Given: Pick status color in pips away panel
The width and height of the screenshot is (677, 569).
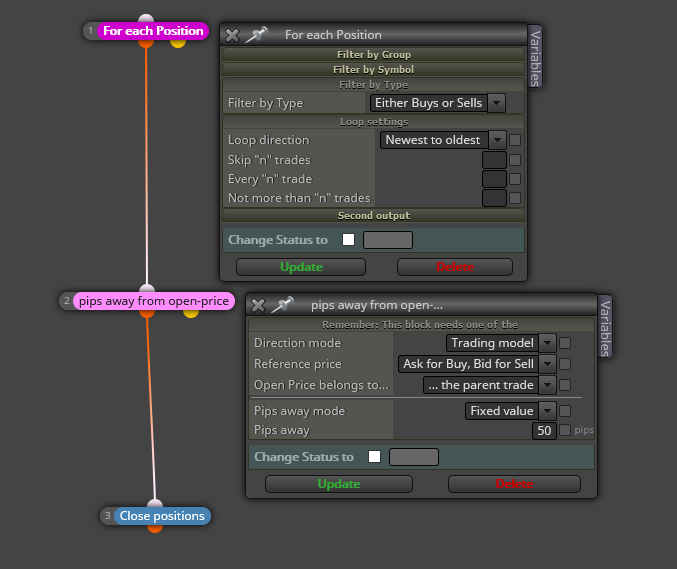Looking at the screenshot, I should (414, 457).
